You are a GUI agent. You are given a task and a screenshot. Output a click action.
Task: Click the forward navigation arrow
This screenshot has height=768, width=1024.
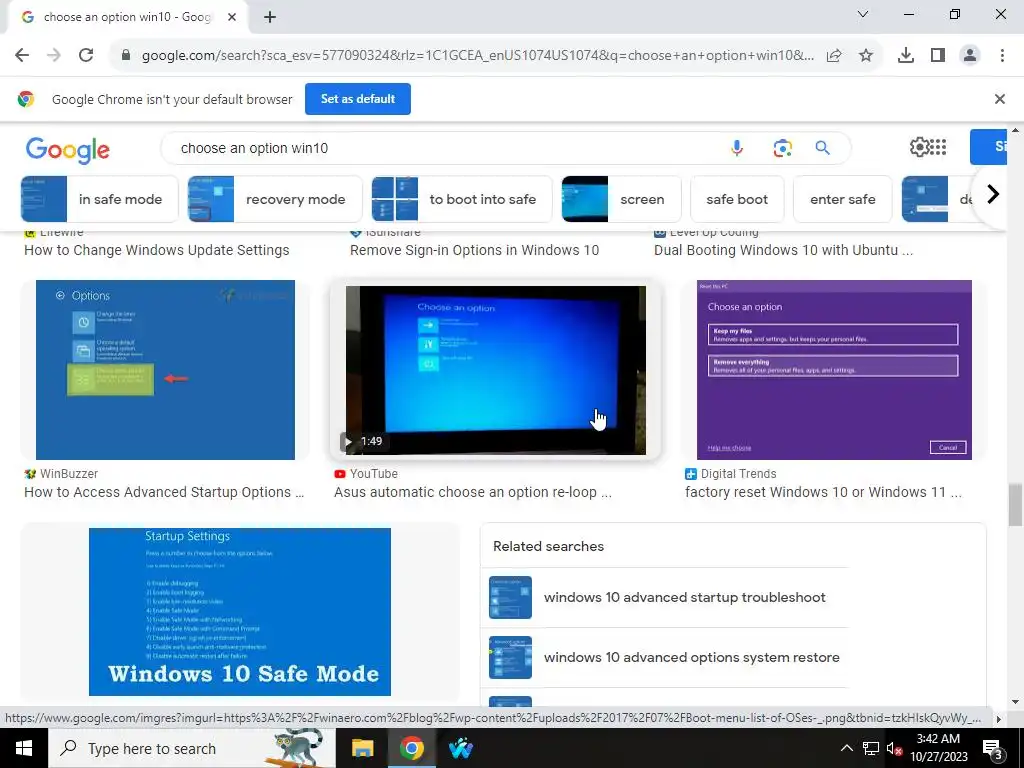tap(54, 55)
